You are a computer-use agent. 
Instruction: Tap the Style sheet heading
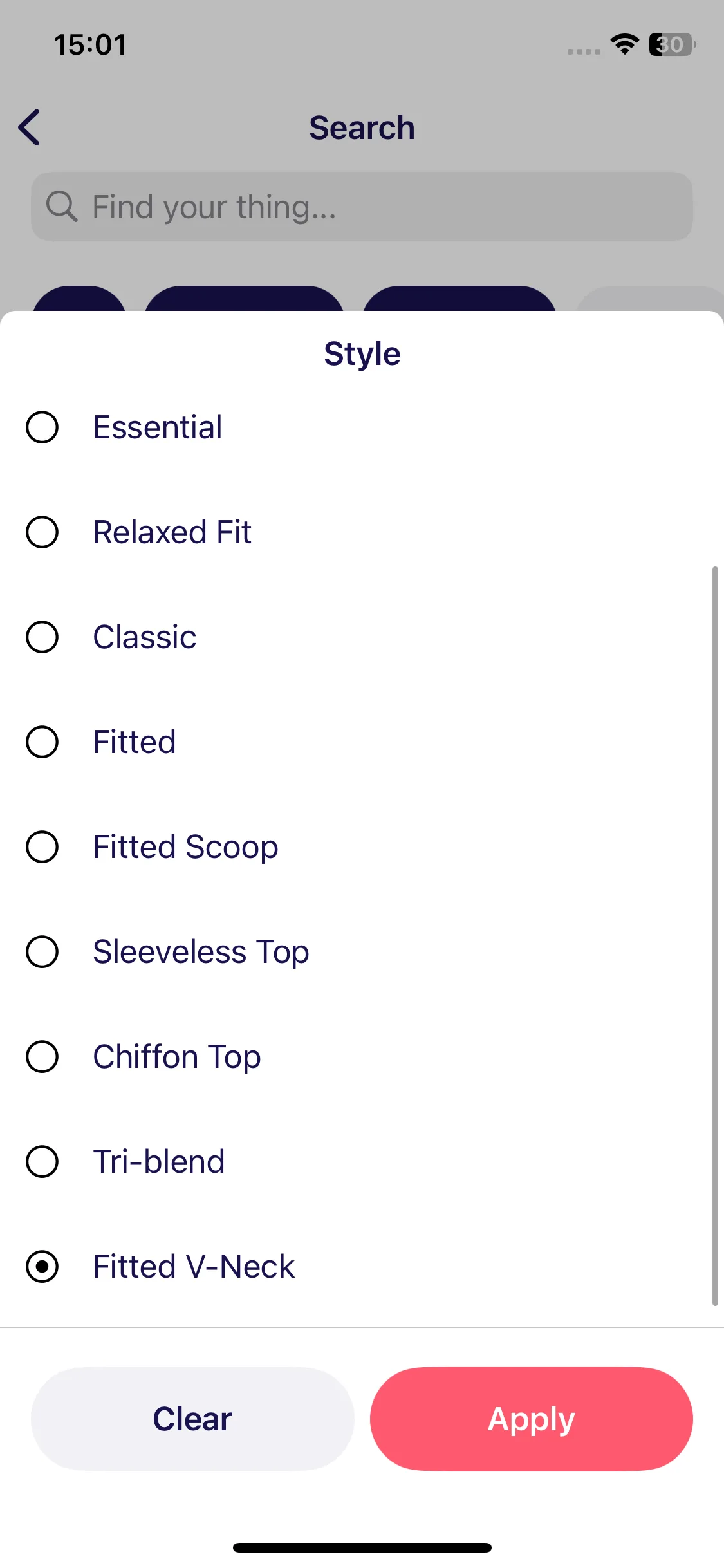[x=362, y=353]
